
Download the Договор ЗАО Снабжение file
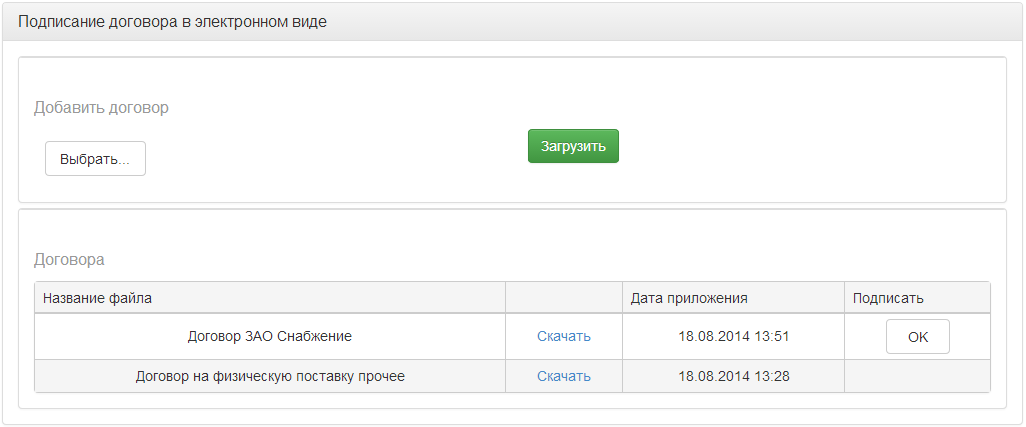pos(564,337)
